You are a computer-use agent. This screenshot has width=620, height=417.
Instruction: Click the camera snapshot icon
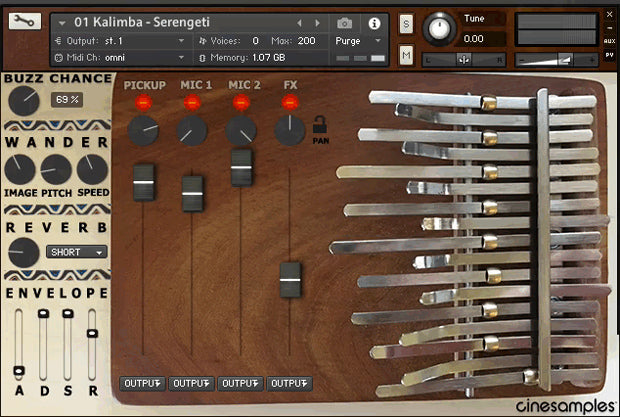coord(345,23)
